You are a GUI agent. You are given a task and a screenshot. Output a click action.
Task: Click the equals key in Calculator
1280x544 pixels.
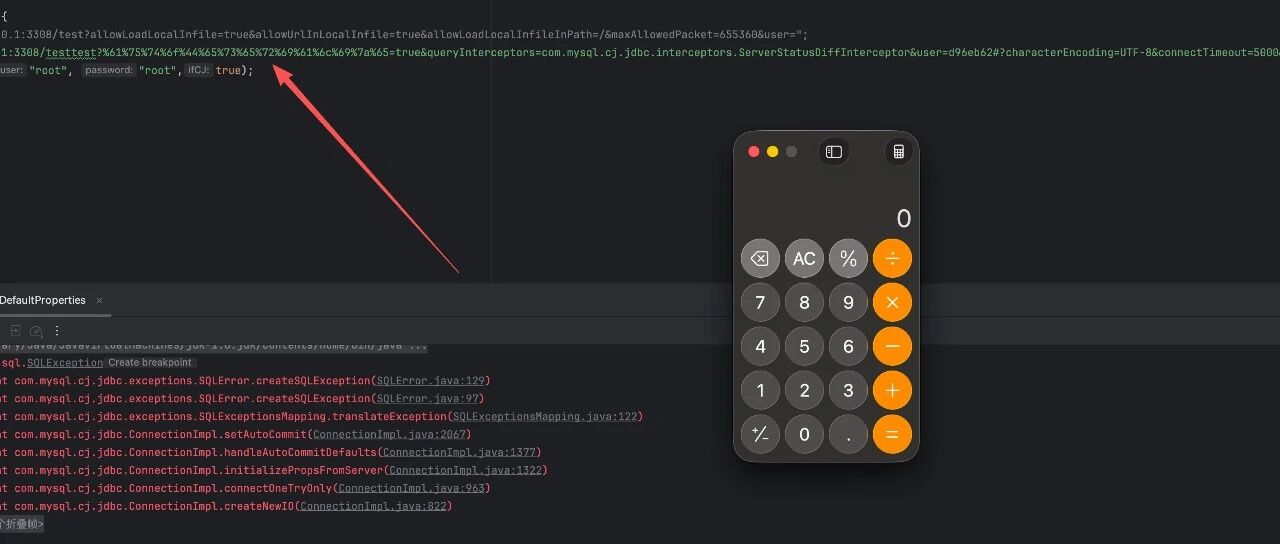892,434
